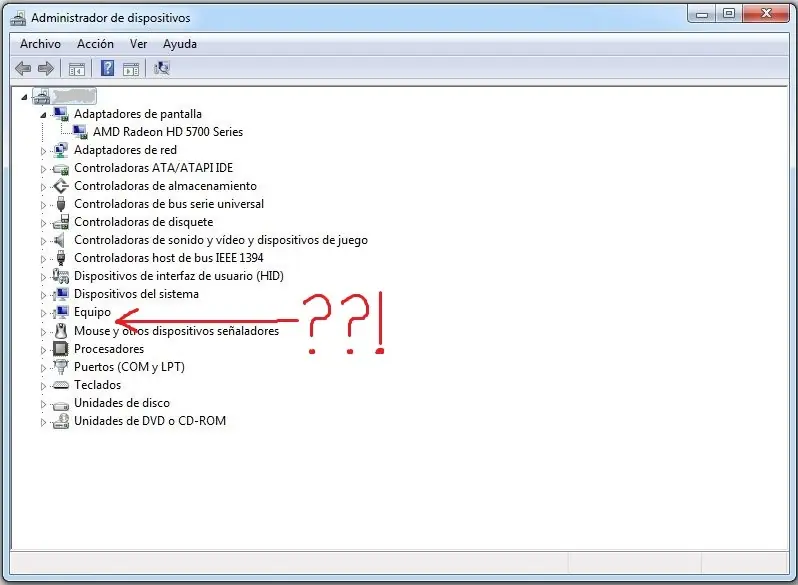Viewport: 798px width, 585px height.
Task: Click the Equipo computer icon
Action: point(61,312)
